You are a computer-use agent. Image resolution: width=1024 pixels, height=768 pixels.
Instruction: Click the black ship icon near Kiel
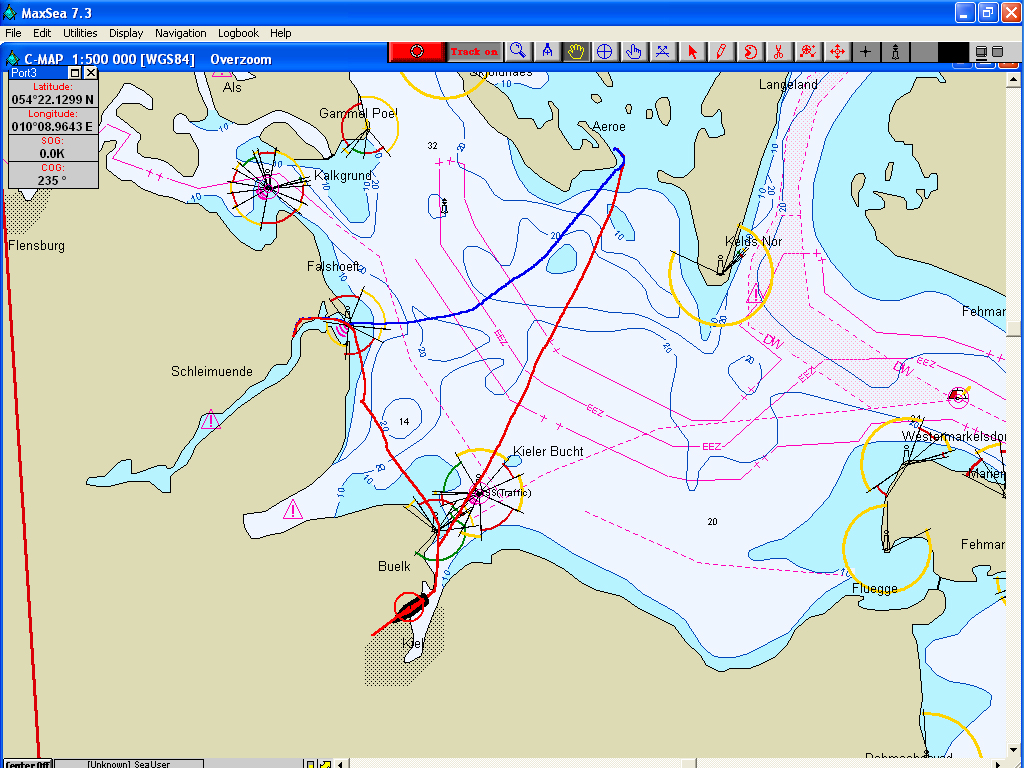(x=412, y=606)
